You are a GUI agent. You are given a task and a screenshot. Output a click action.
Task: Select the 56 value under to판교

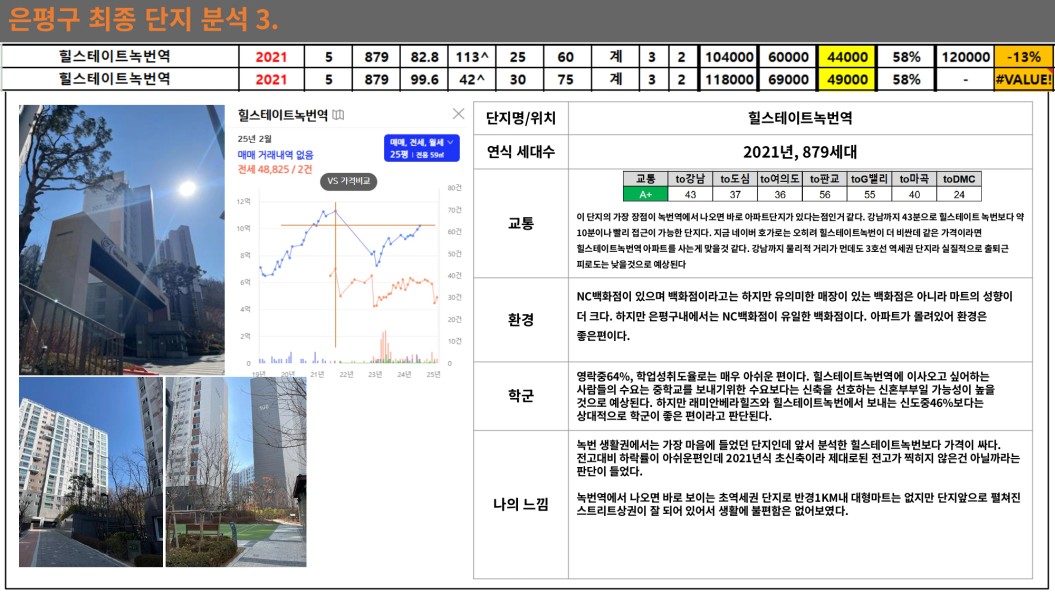tap(825, 195)
